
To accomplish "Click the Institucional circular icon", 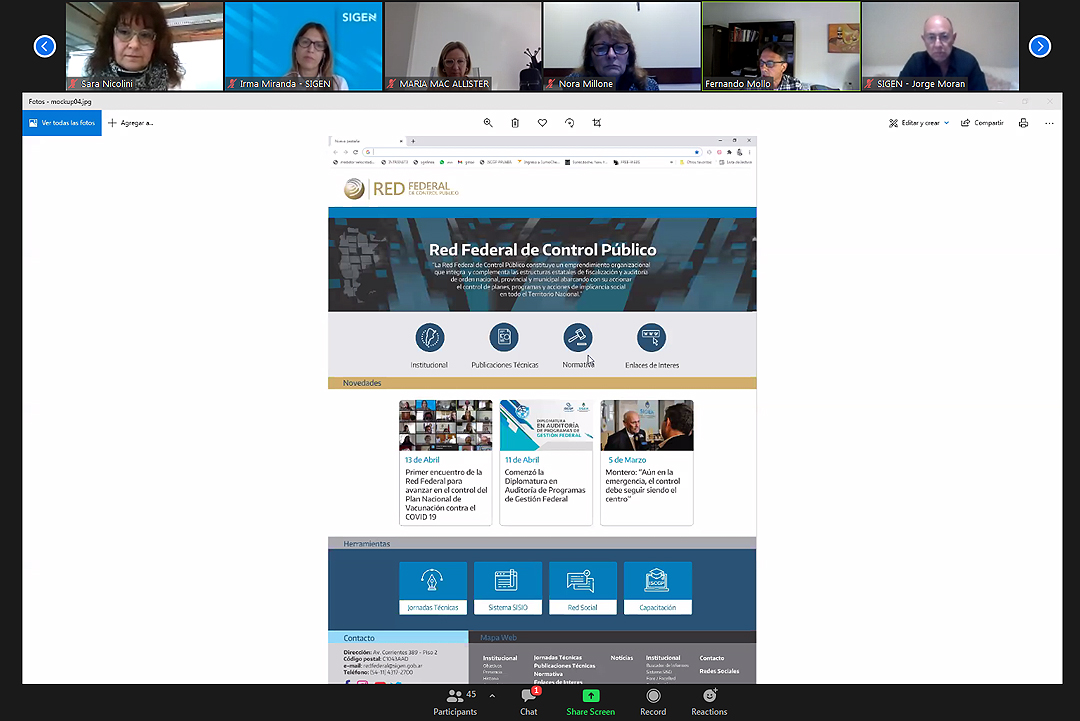I will (x=430, y=337).
